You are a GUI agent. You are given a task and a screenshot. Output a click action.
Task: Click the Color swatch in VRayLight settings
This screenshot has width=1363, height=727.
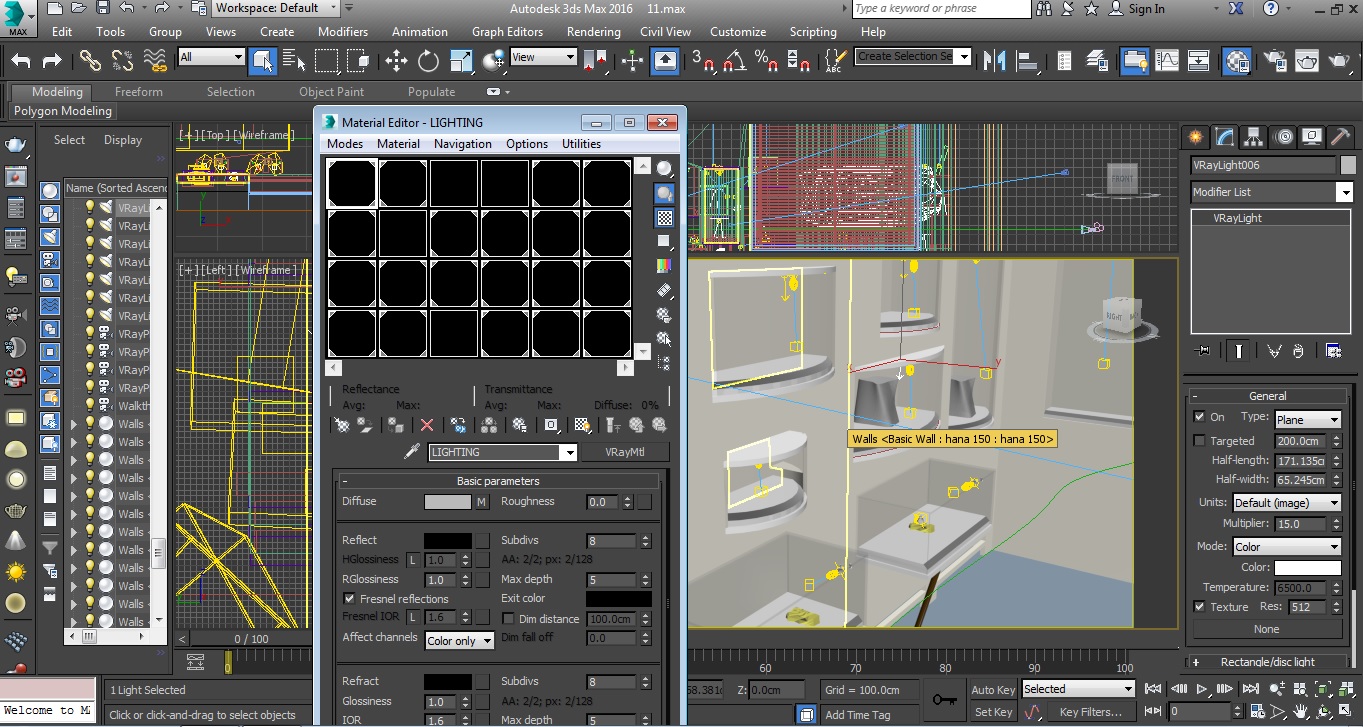point(1308,566)
